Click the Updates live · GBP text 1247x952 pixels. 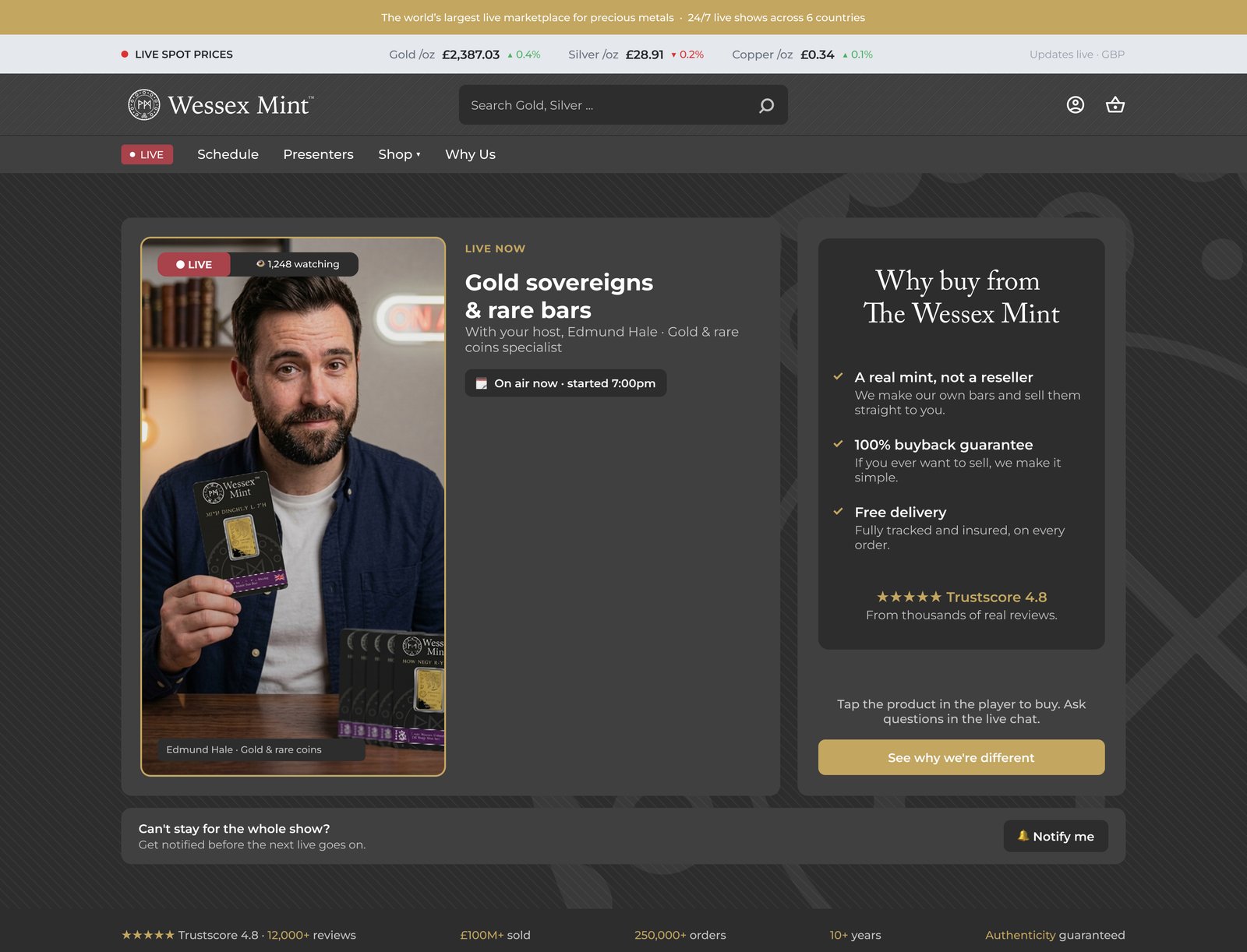tap(1077, 55)
